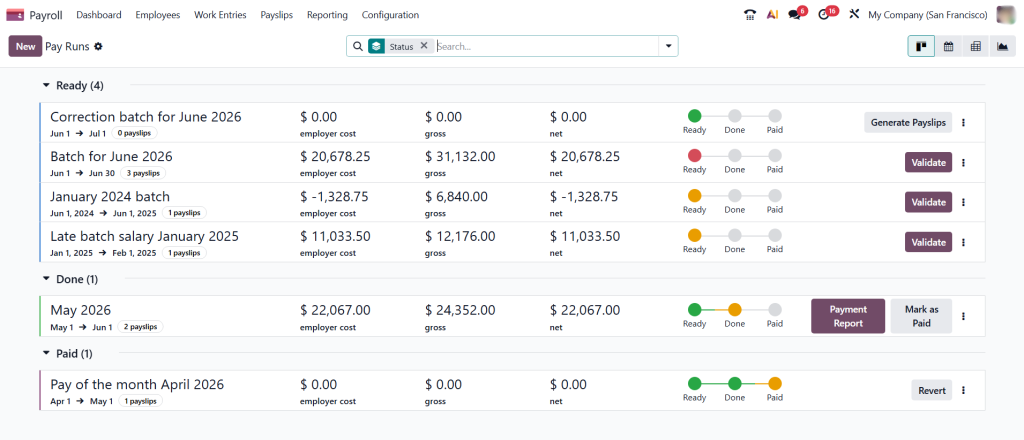Click the Status group-by layers icon

pos(376,46)
